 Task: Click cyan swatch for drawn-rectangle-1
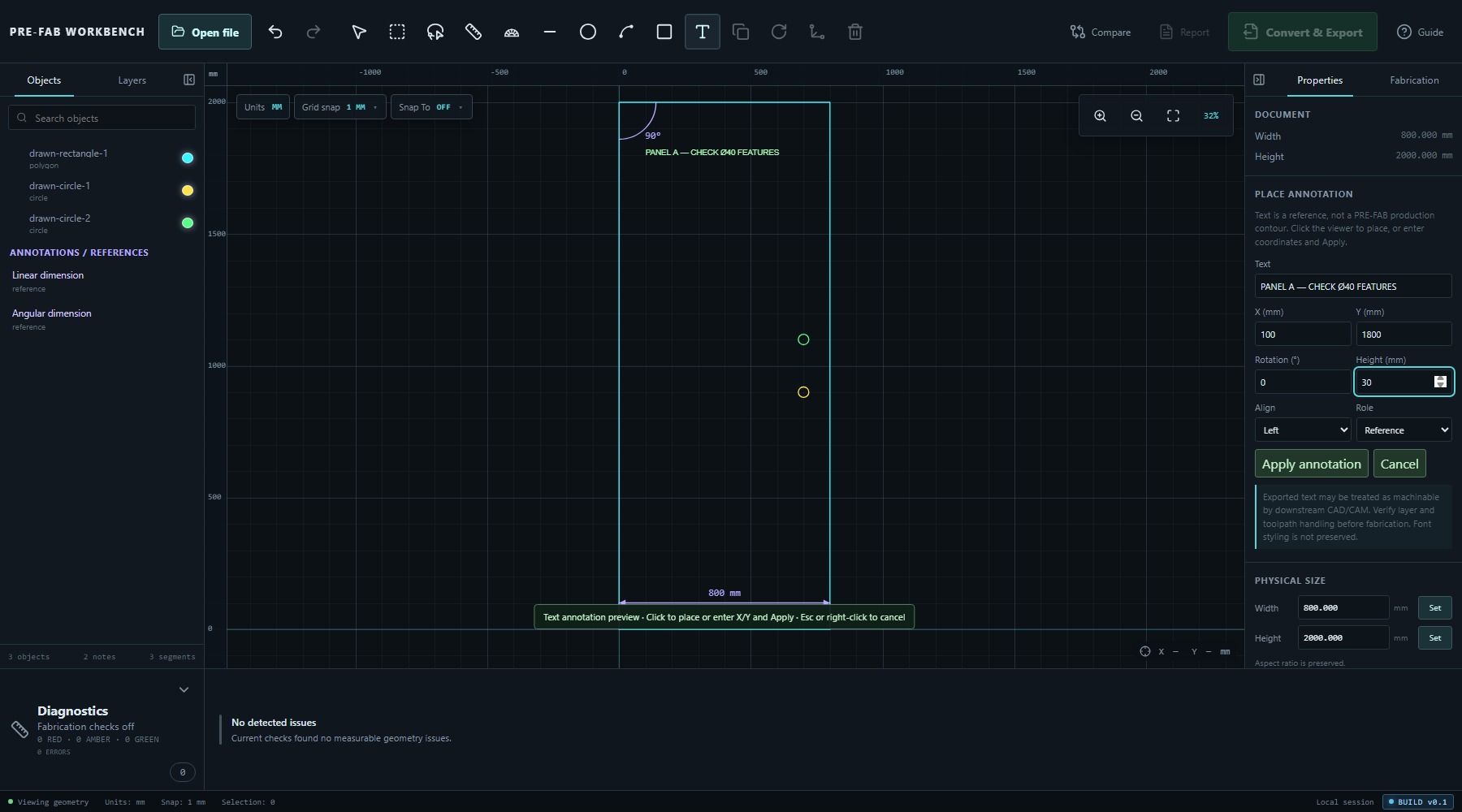[188, 158]
